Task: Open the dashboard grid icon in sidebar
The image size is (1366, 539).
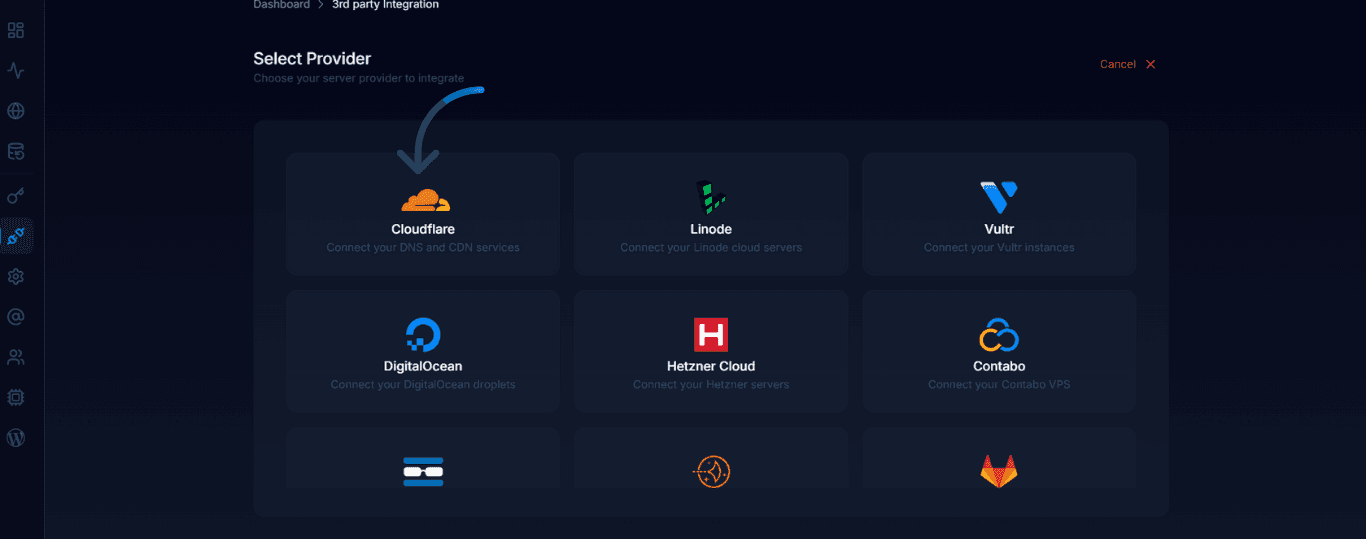Action: pyautogui.click(x=16, y=30)
